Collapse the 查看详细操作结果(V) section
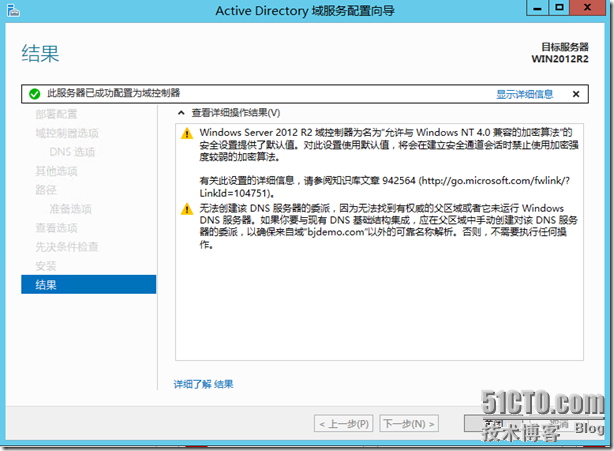 tap(181, 113)
